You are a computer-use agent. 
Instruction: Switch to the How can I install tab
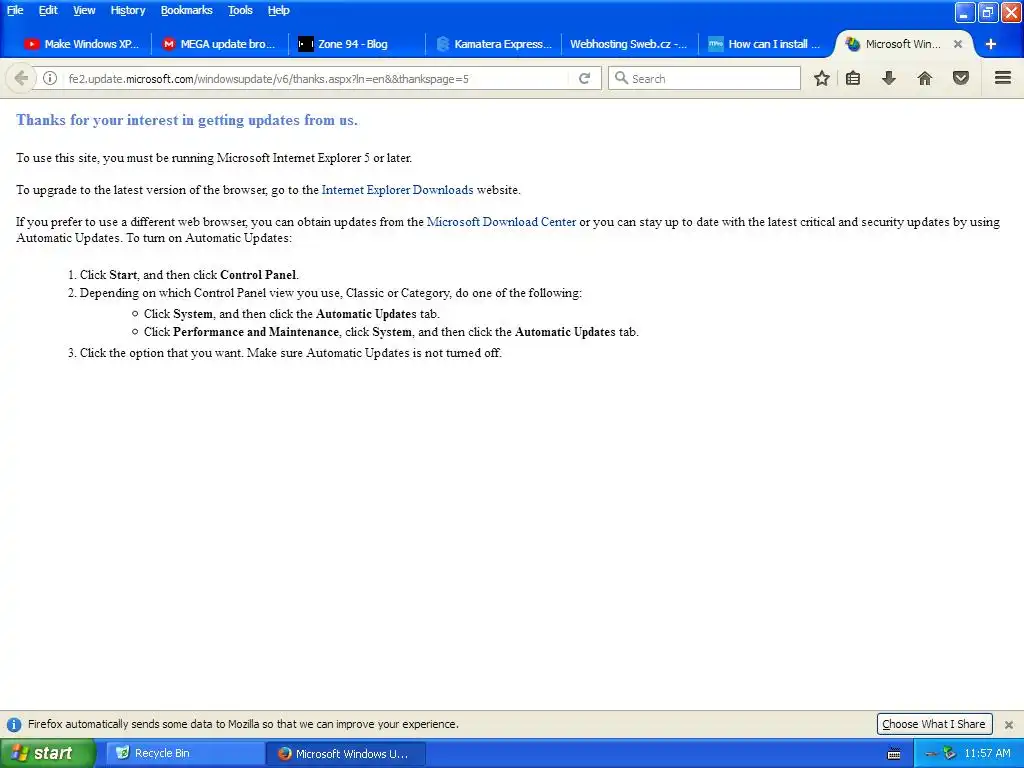pyautogui.click(x=765, y=44)
